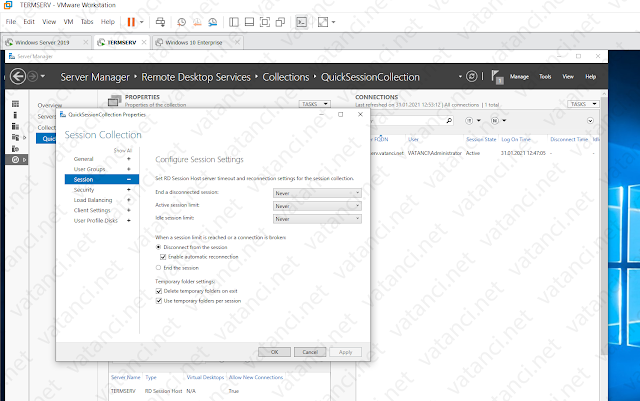640x401 pixels.
Task: Open the Server Manager Manage menu
Action: pyautogui.click(x=519, y=76)
